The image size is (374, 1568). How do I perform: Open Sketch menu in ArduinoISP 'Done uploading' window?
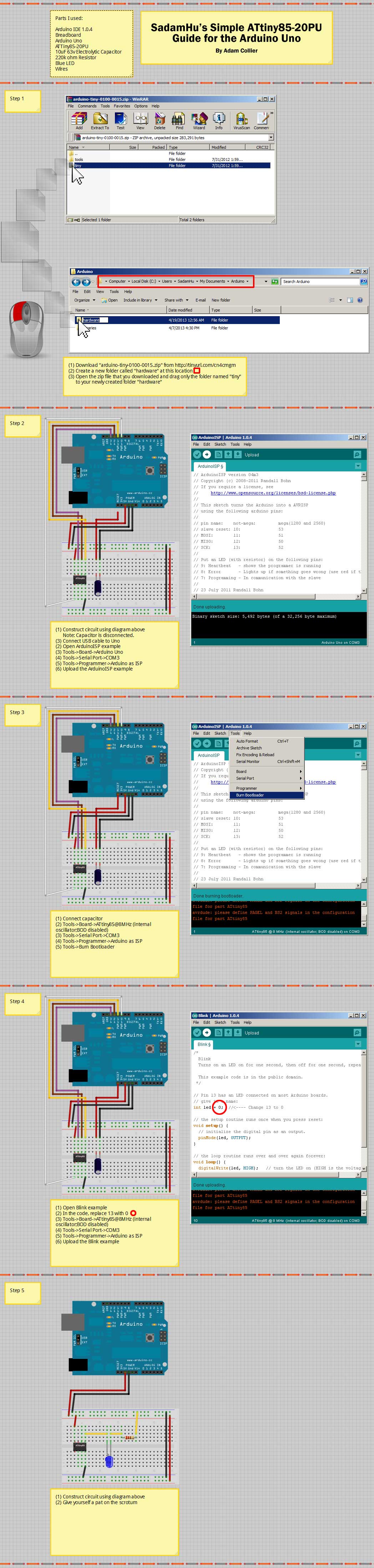[221, 444]
